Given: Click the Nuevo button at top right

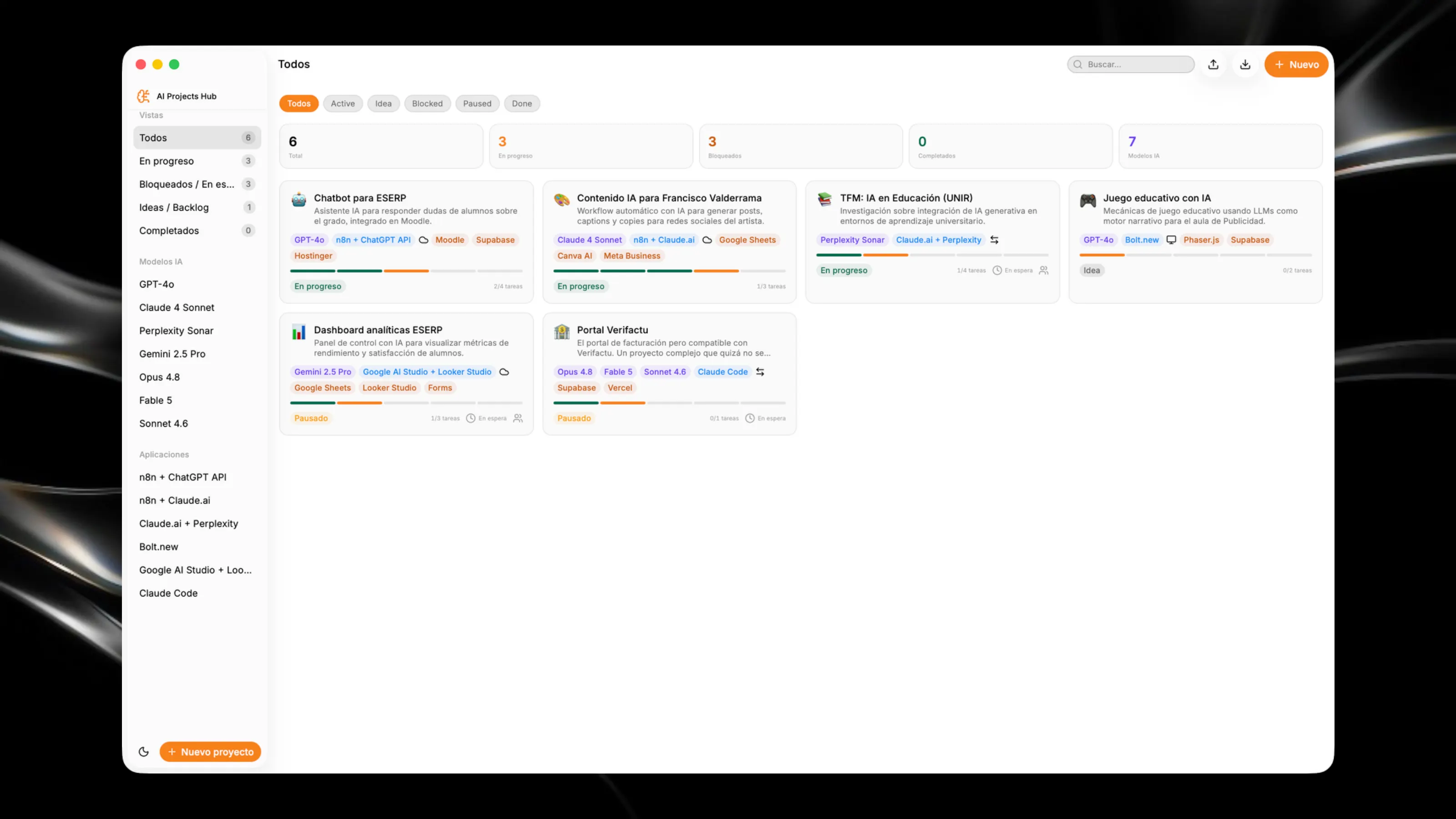Looking at the screenshot, I should coord(1296,65).
